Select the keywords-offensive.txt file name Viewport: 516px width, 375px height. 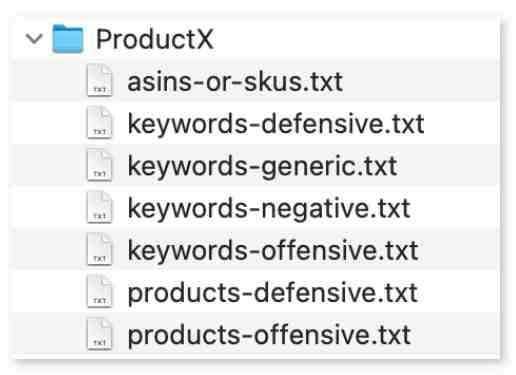click(x=273, y=250)
